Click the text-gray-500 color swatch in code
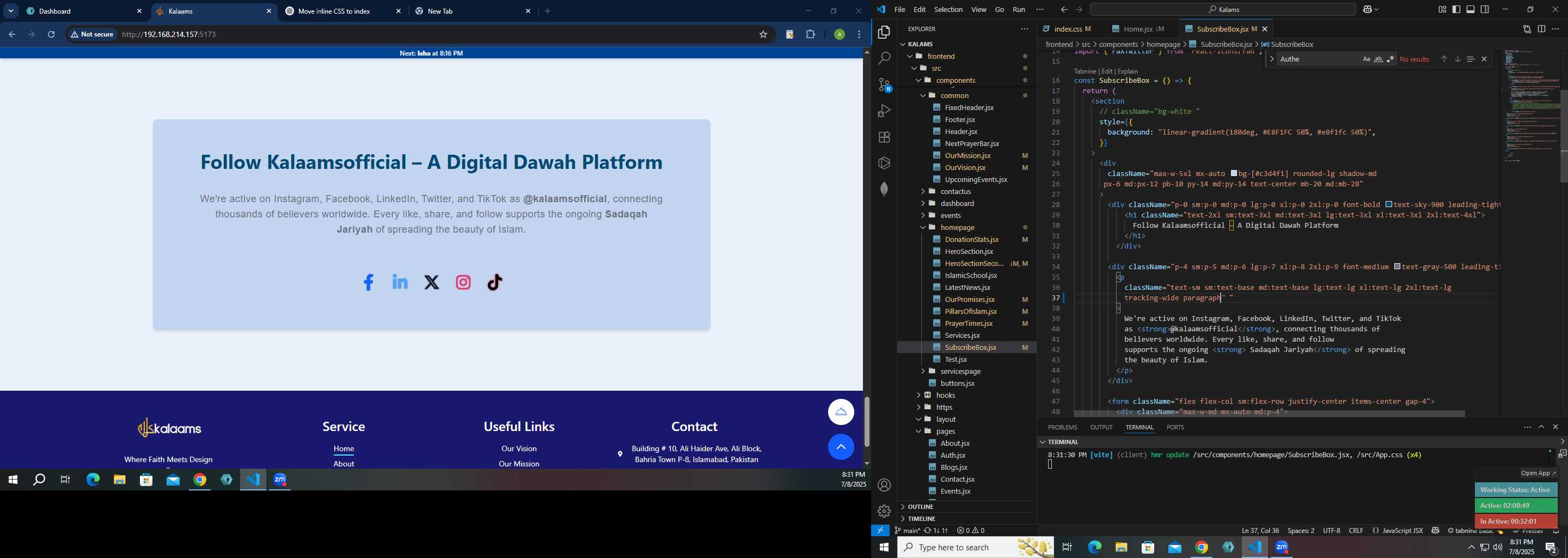 1397,267
